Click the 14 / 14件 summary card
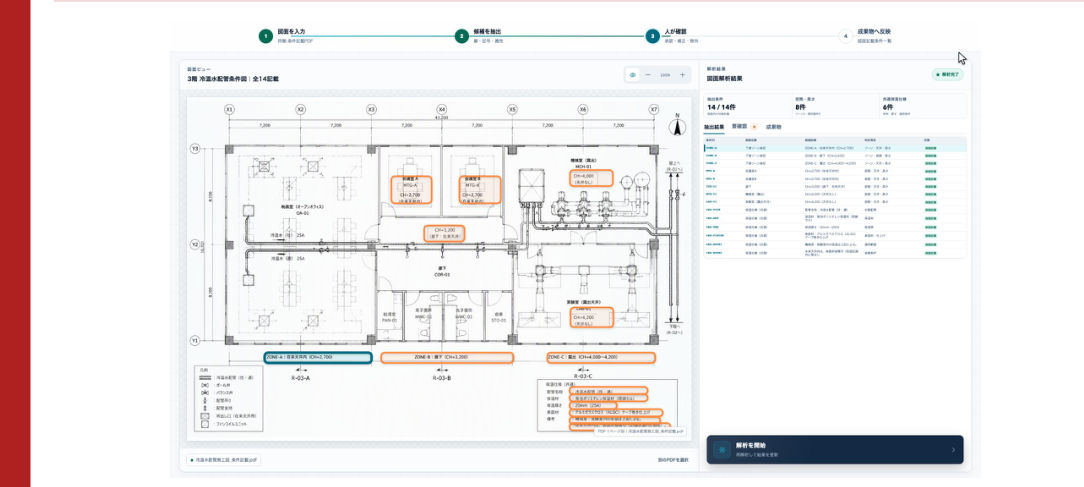This screenshot has width=1084, height=487. click(747, 106)
